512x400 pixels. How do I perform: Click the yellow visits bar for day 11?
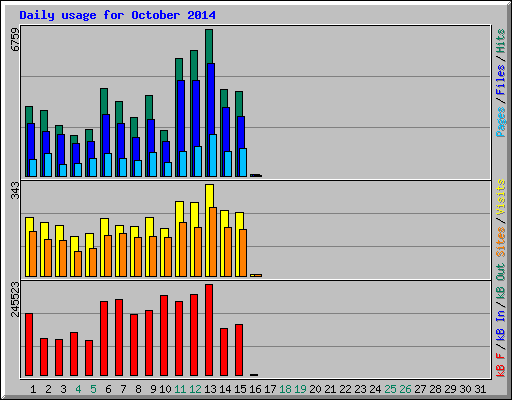point(179,212)
